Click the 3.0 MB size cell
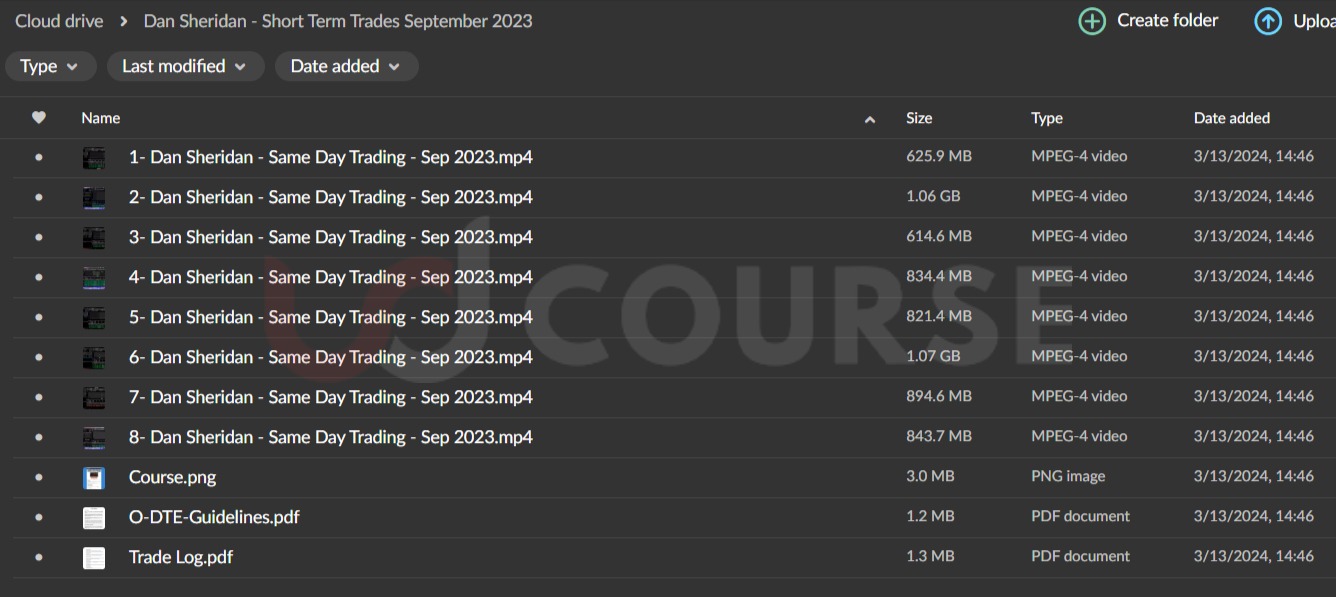 [x=930, y=476]
